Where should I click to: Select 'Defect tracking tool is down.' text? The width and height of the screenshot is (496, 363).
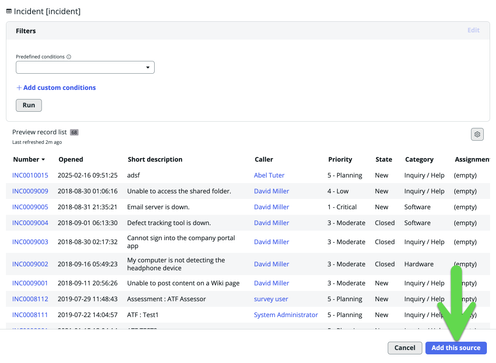[169, 223]
